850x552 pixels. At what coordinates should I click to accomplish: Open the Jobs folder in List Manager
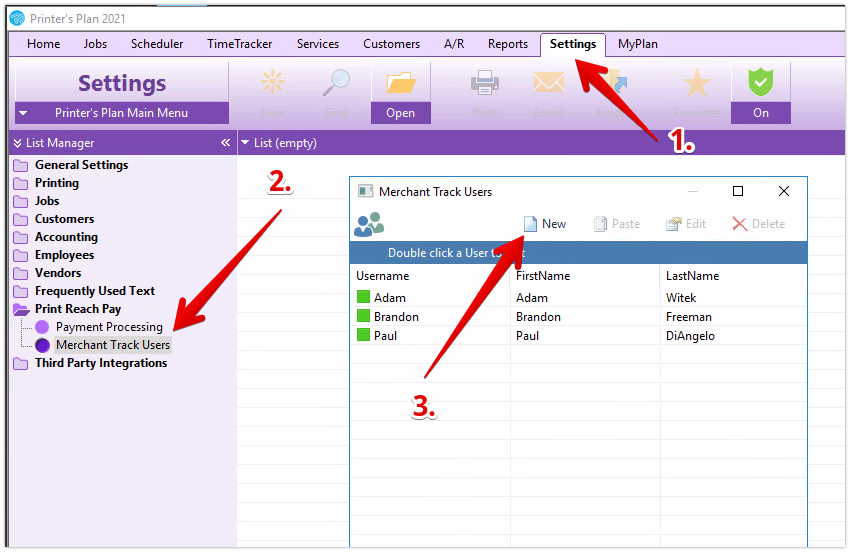(47, 201)
